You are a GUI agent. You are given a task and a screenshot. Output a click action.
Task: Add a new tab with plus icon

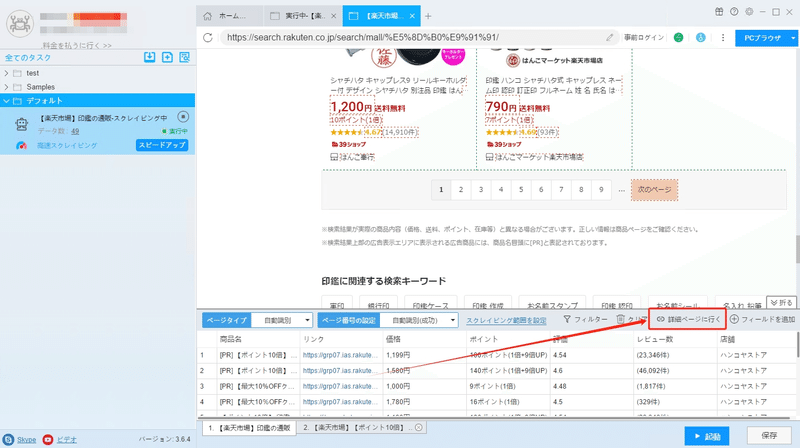point(428,16)
